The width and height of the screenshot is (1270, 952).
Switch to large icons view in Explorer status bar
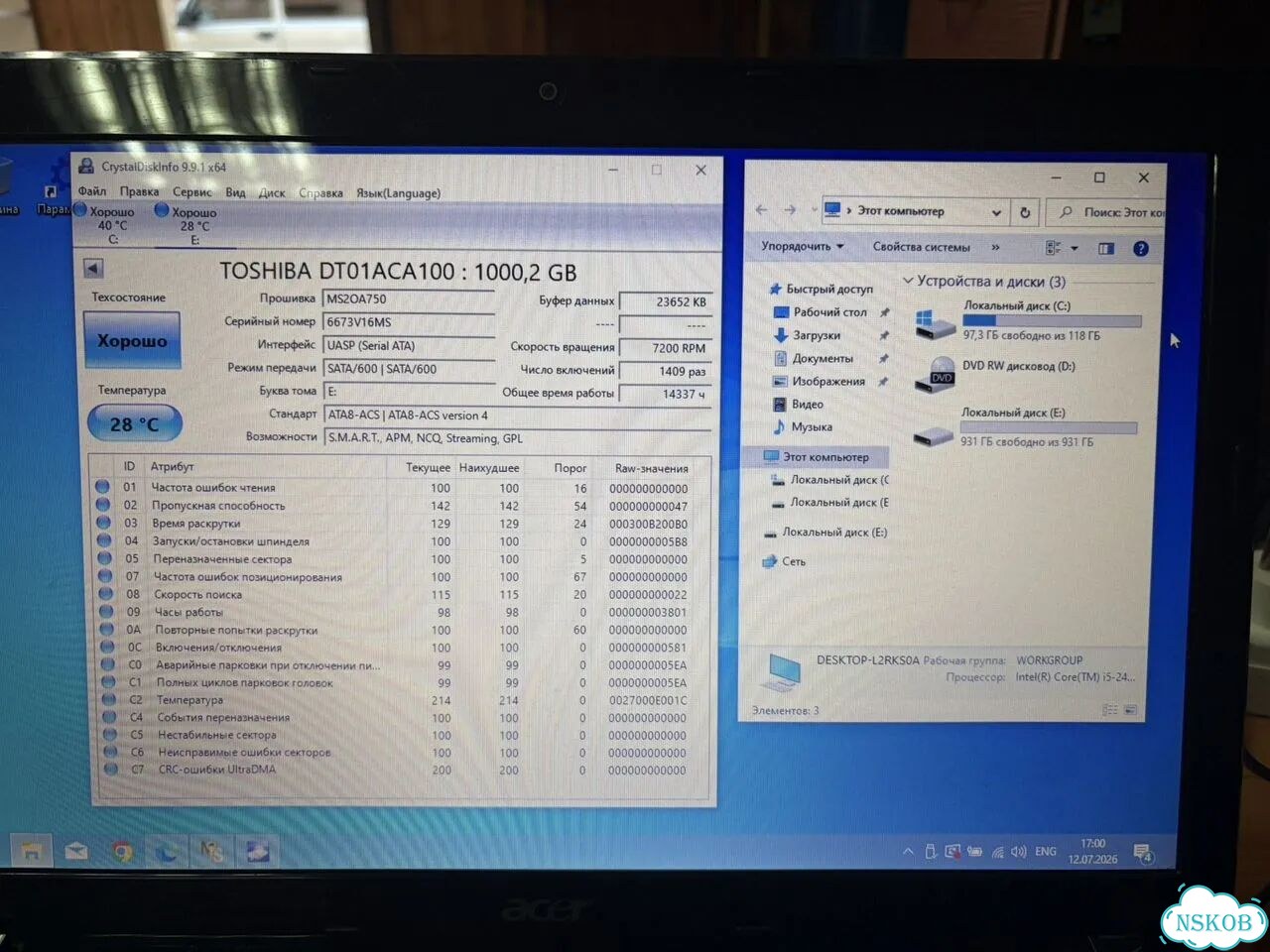(x=1130, y=710)
